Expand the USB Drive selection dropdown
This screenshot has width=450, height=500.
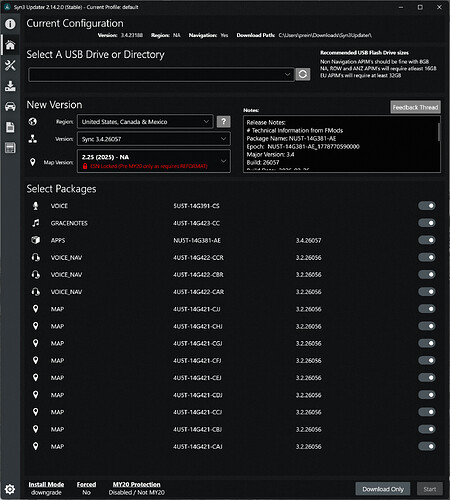(x=161, y=74)
